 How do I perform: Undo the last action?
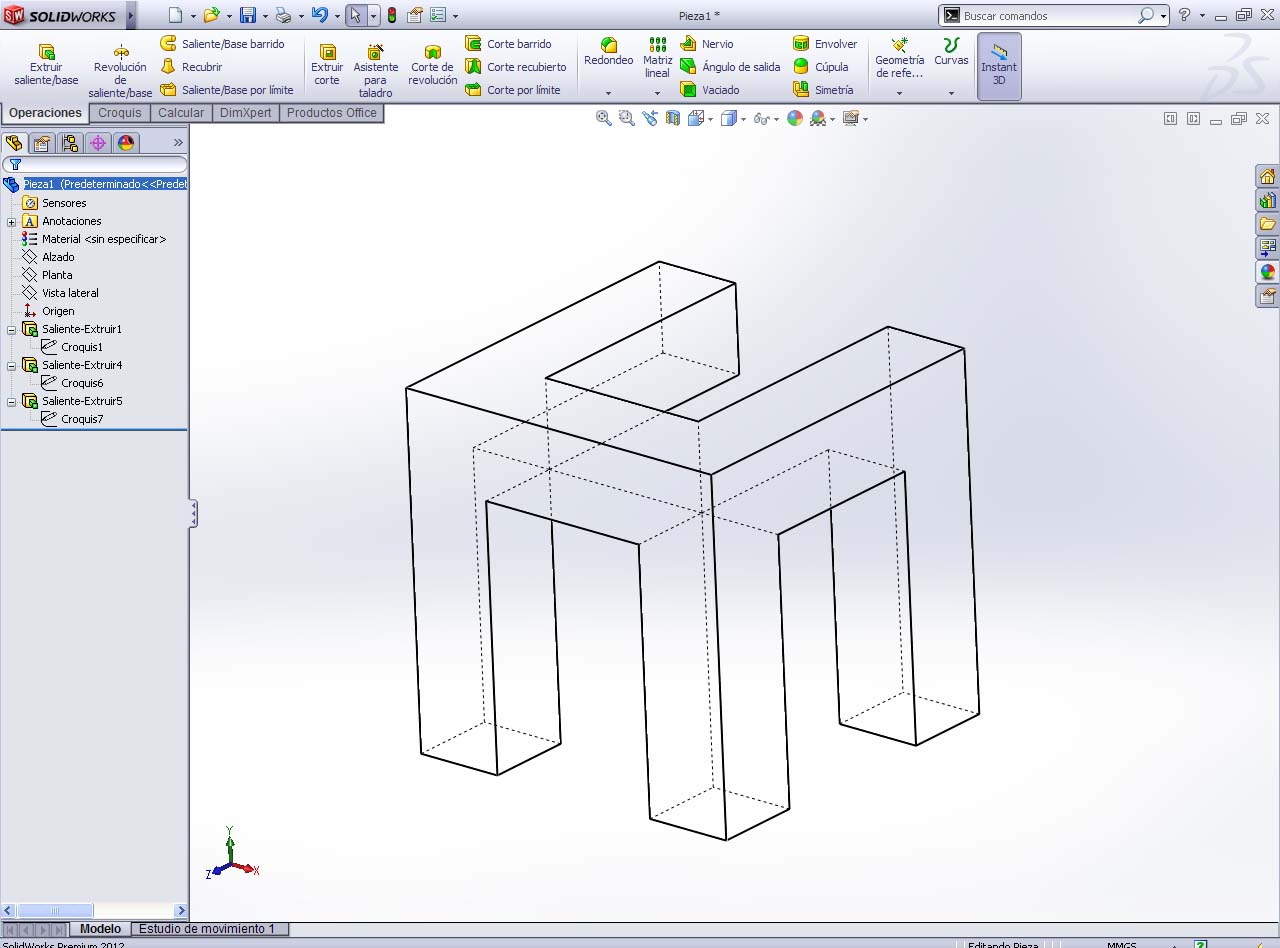click(319, 15)
